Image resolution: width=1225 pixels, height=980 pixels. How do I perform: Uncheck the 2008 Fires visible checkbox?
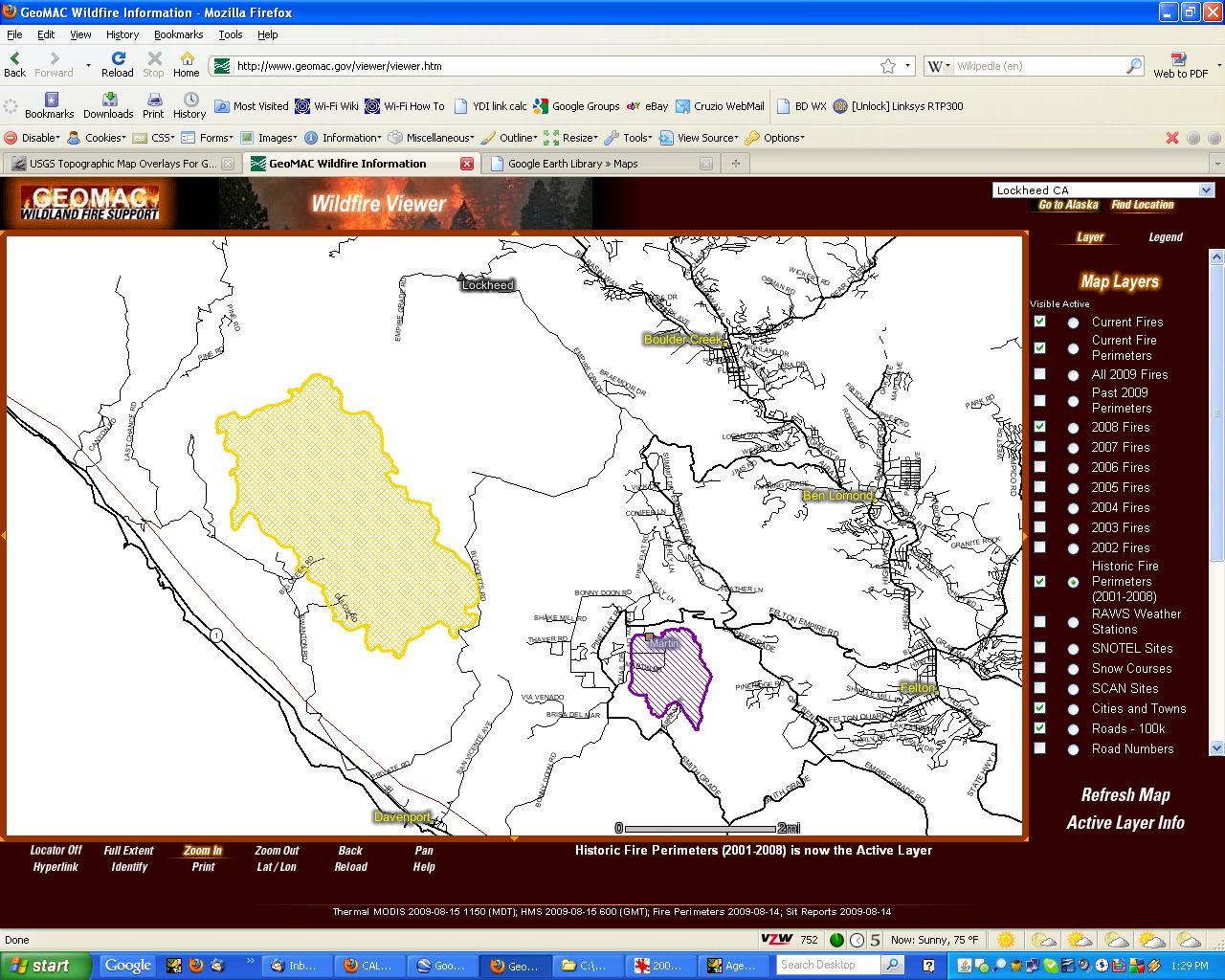1040,427
